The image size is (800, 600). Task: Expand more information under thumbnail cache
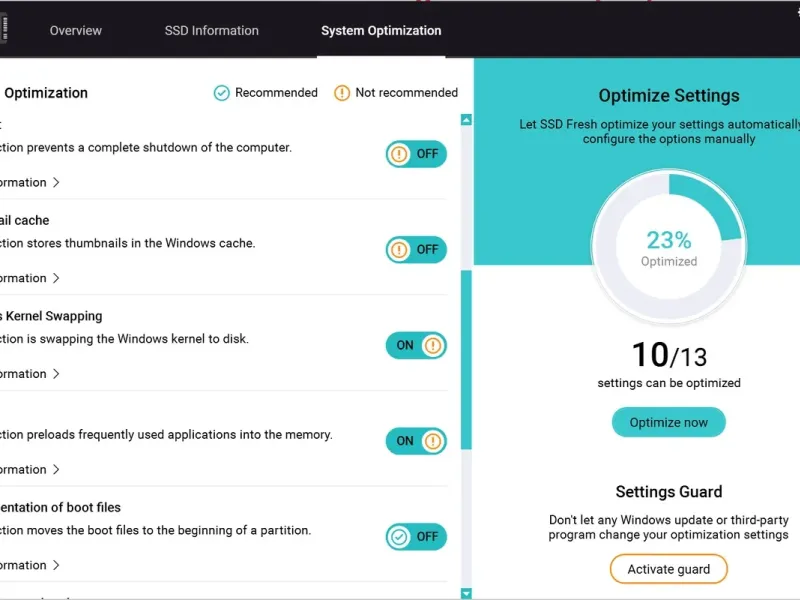[x=30, y=278]
